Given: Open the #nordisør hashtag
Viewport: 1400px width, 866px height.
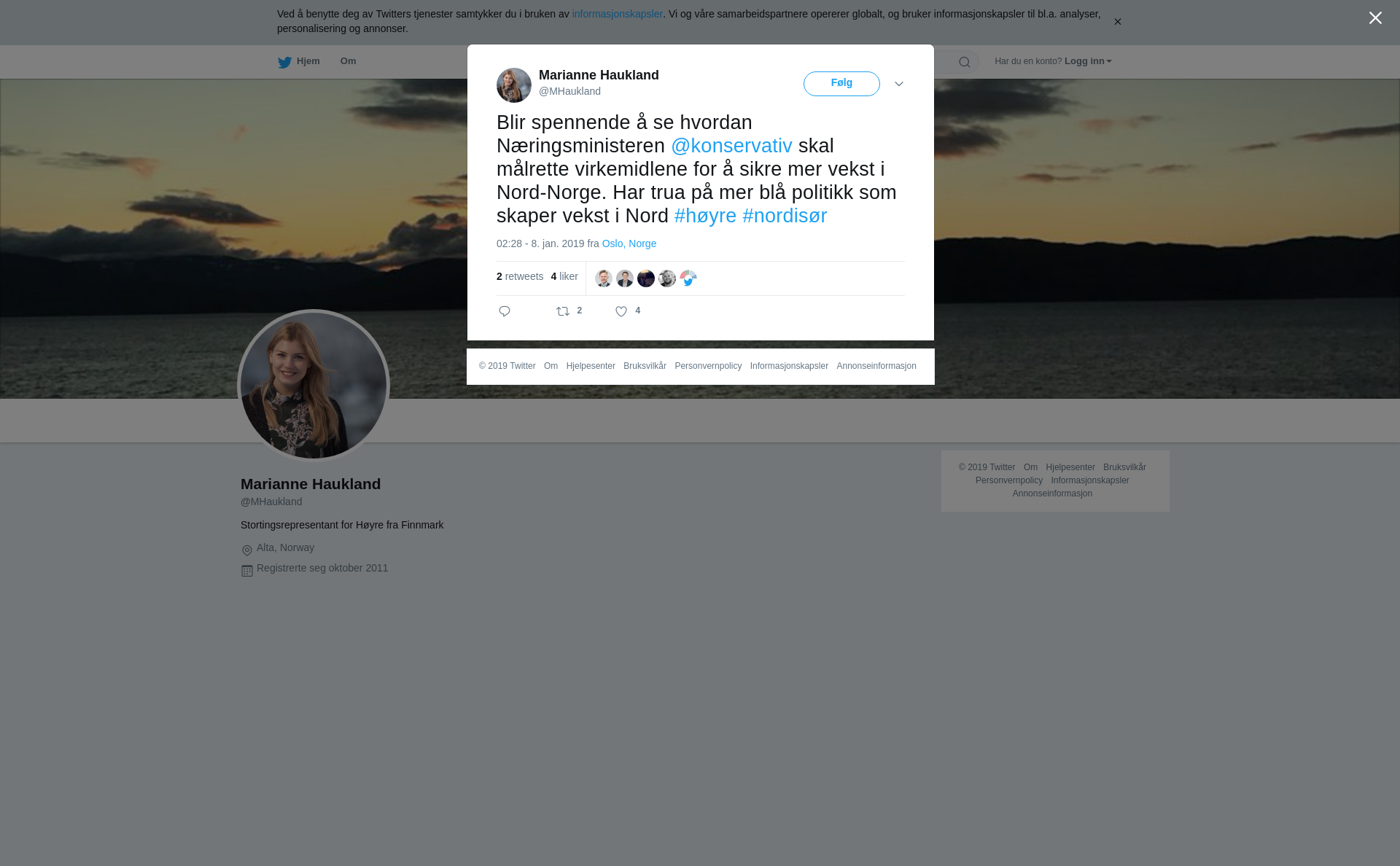Looking at the screenshot, I should point(785,216).
